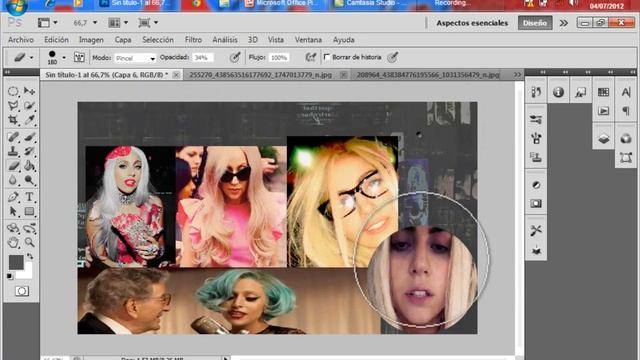This screenshot has height=360, width=640.
Task: Select the Brush tool
Action: point(29,137)
